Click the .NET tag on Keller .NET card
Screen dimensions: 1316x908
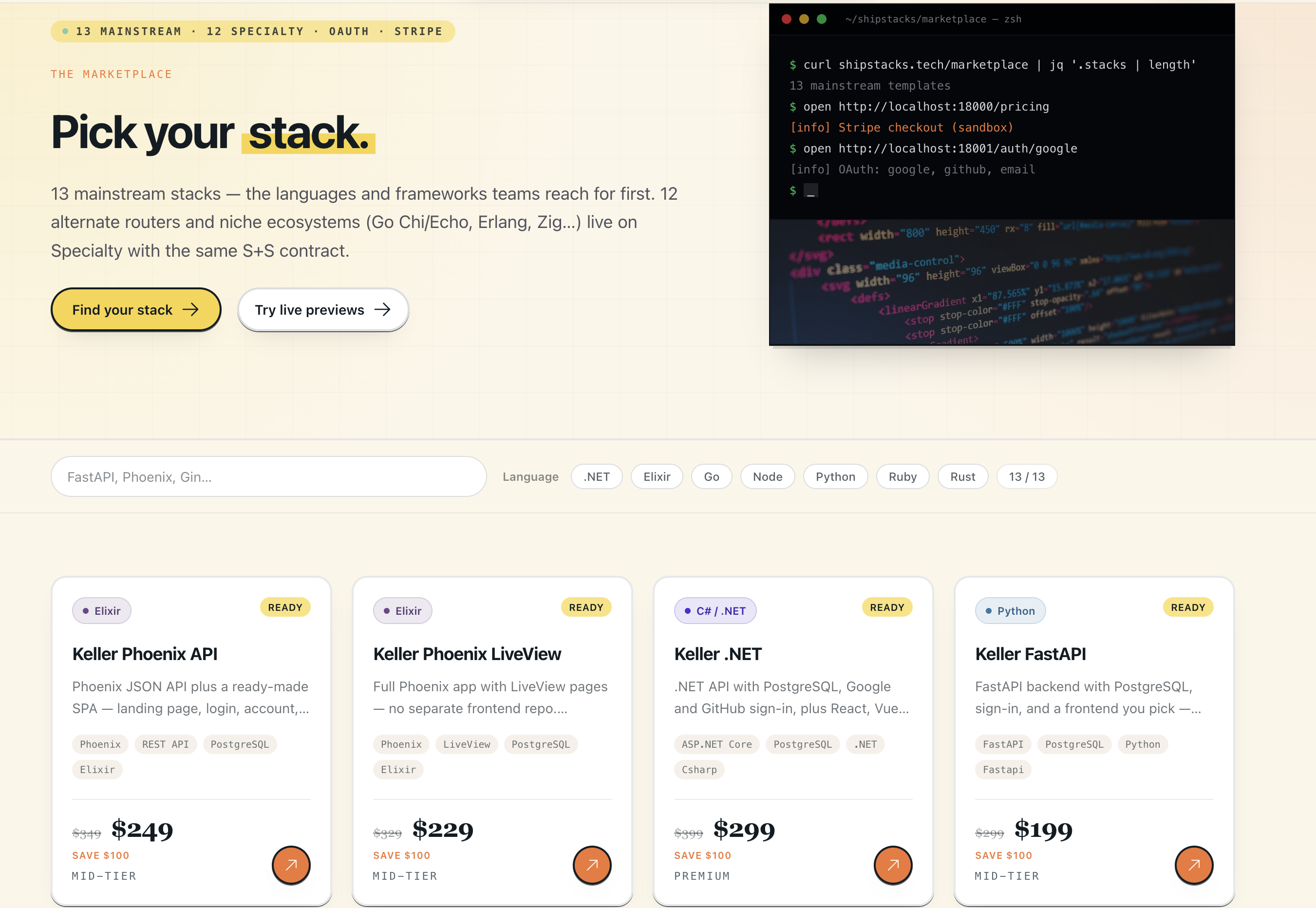pyautogui.click(x=865, y=744)
